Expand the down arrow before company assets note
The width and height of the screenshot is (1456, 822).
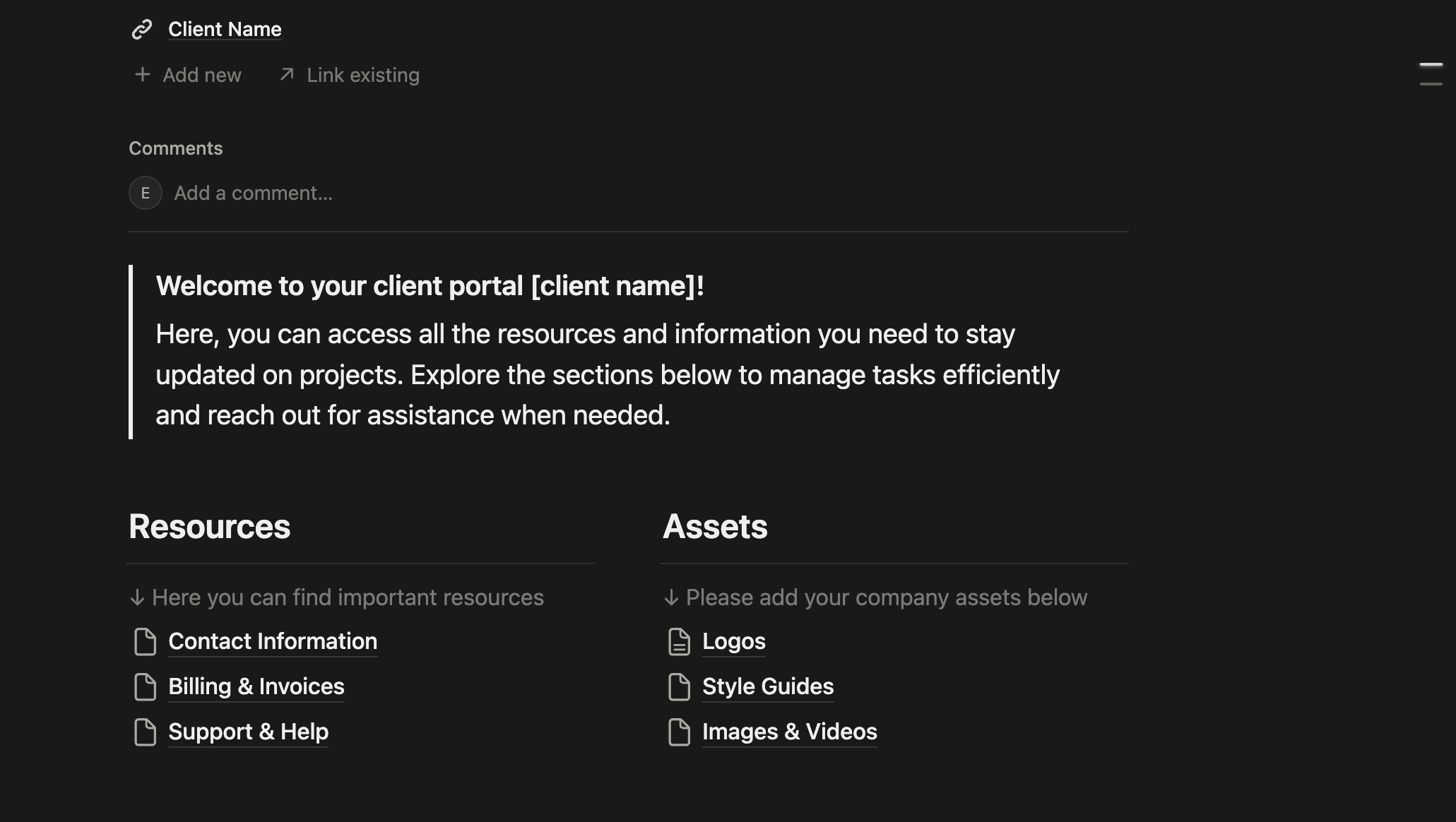pyautogui.click(x=671, y=597)
